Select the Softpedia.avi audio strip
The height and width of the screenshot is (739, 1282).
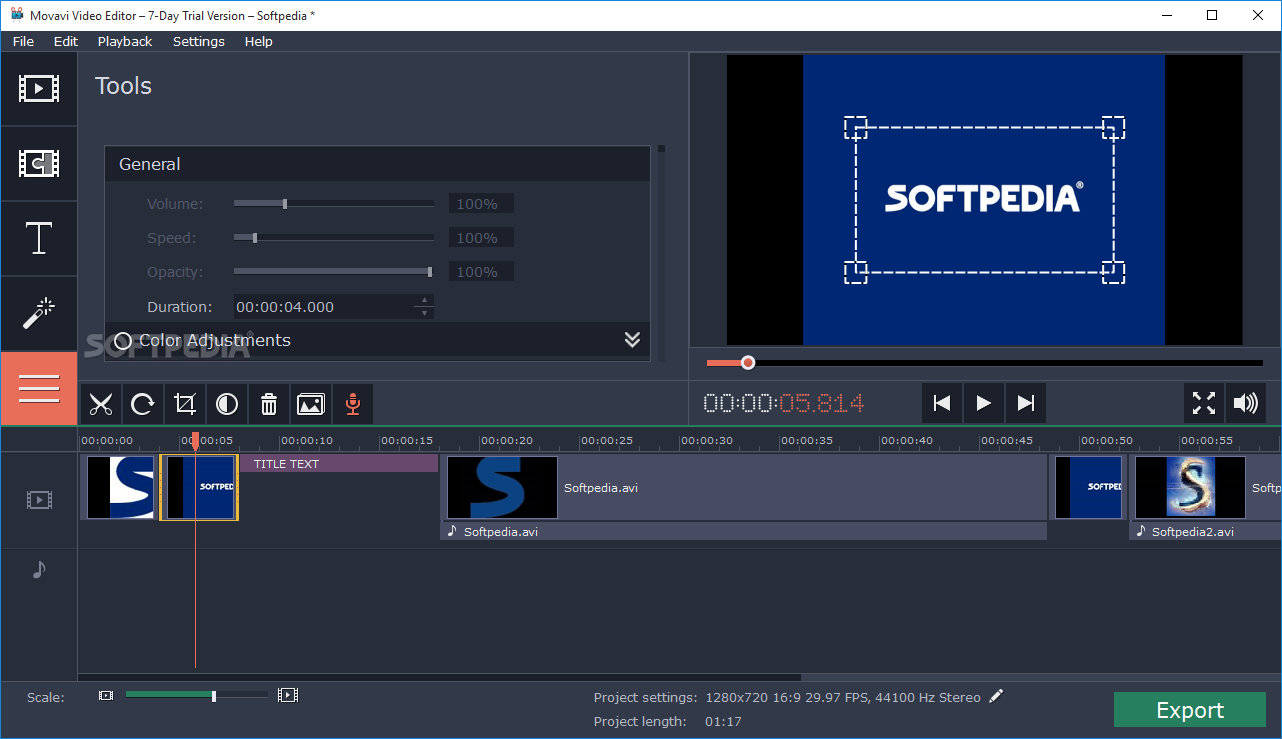pos(744,532)
